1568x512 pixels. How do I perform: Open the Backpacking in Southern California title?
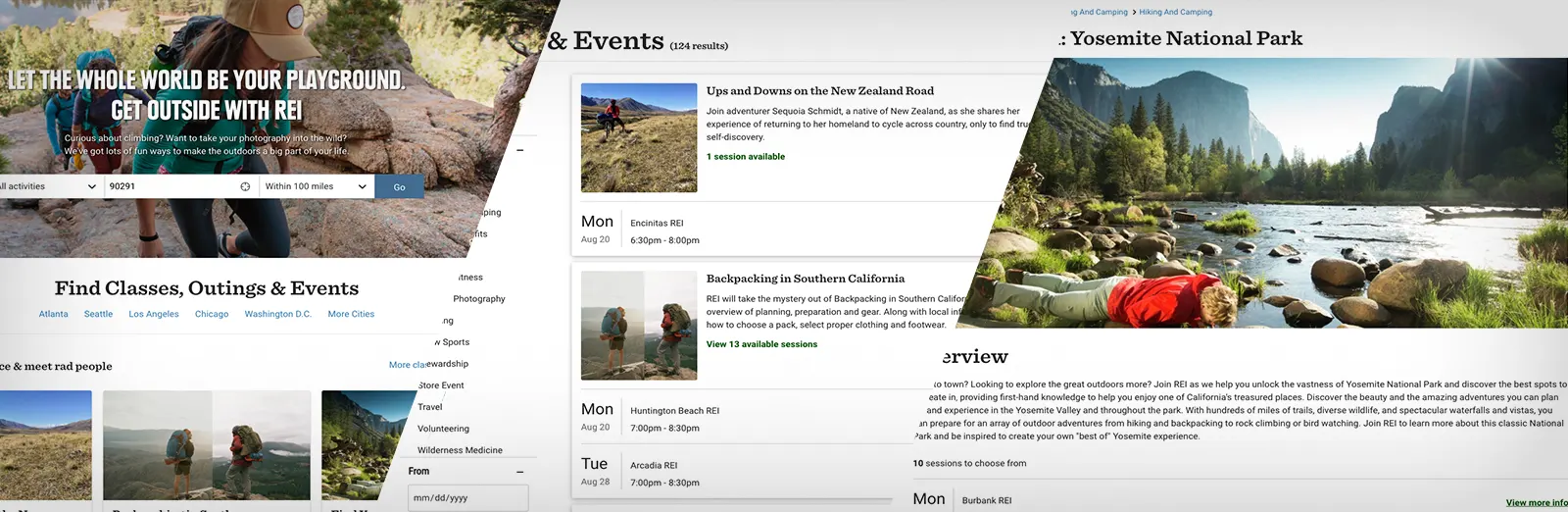pos(805,279)
